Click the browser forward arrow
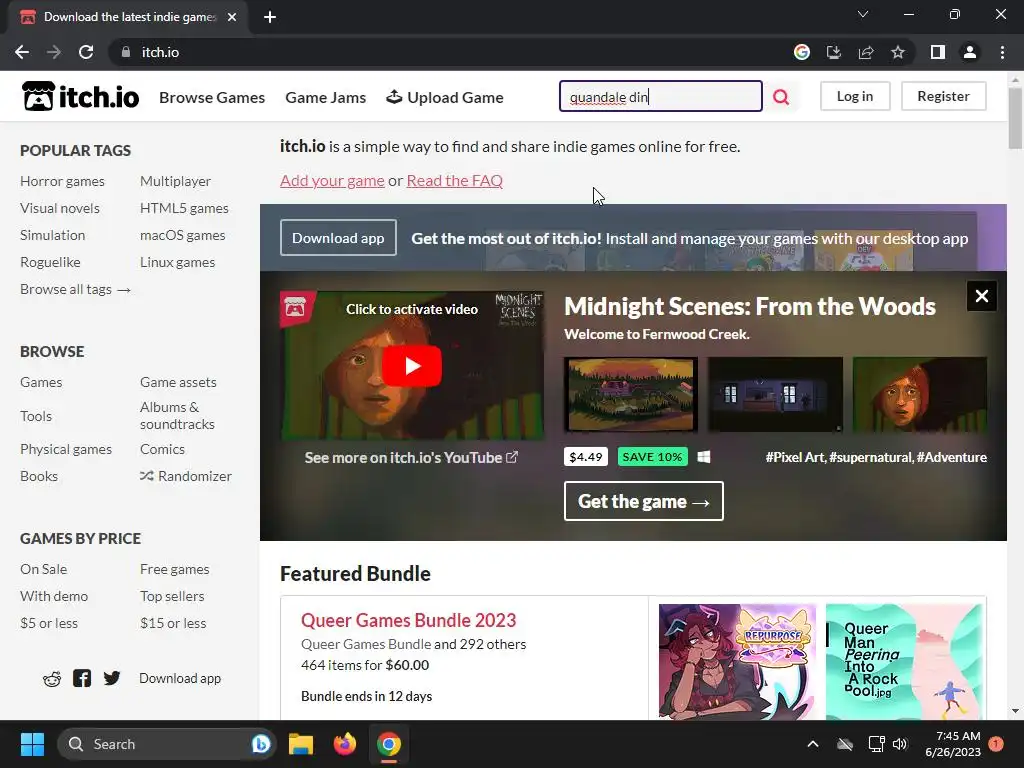The height and width of the screenshot is (768, 1024). tap(54, 52)
